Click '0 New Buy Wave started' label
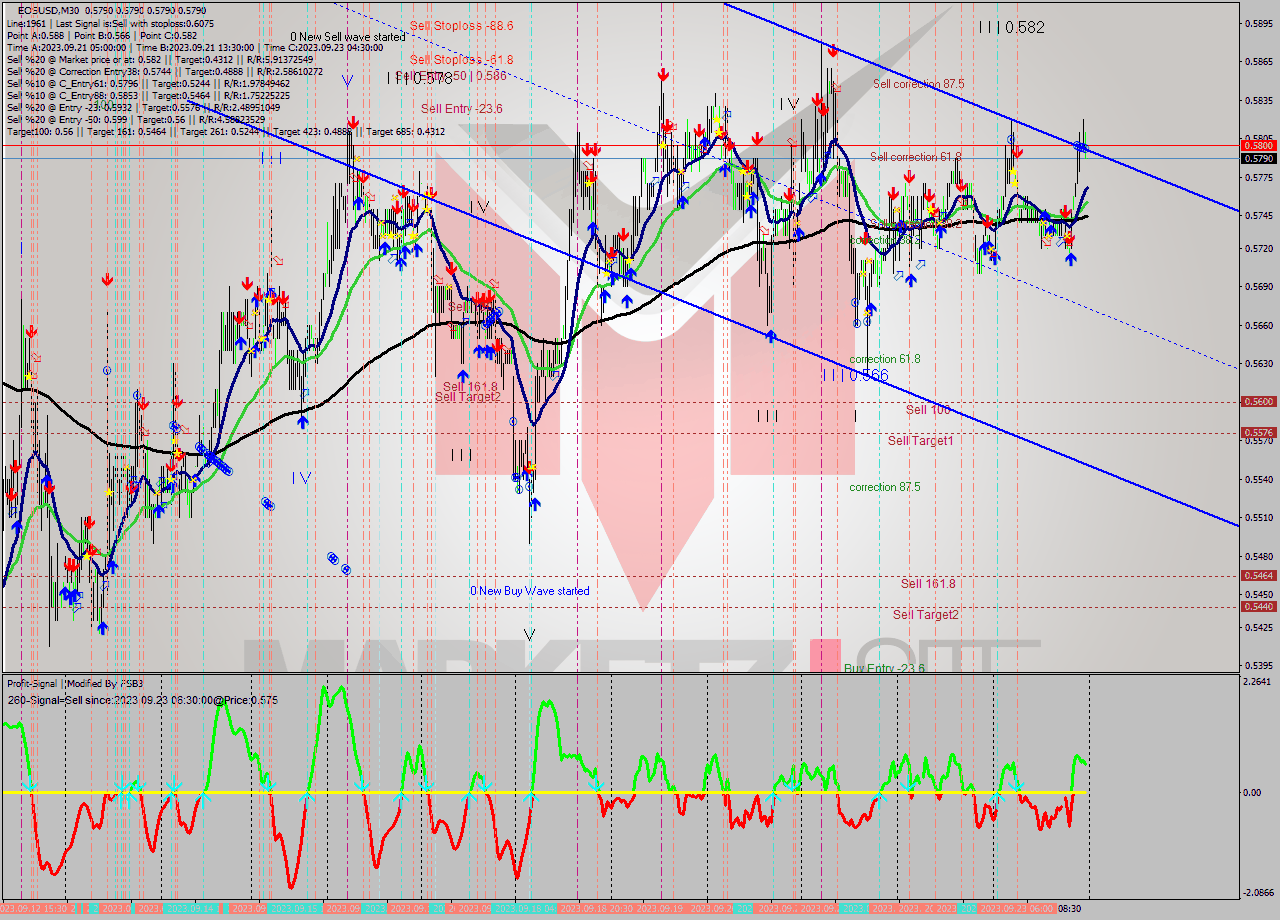The image size is (1280, 920). tap(530, 591)
